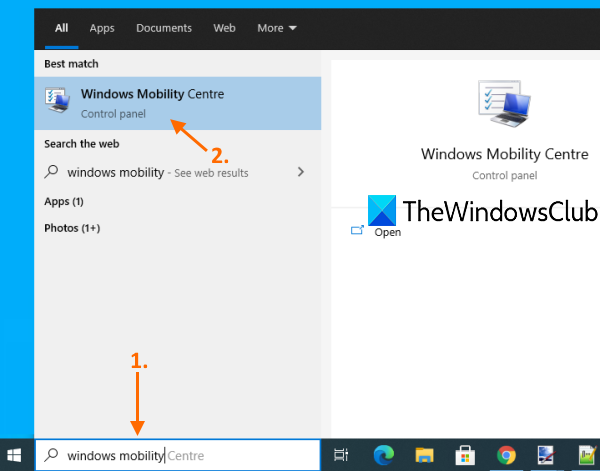Screen dimensions: 600x471
Task: Expand the Photos (1+) results group
Action: [72, 228]
